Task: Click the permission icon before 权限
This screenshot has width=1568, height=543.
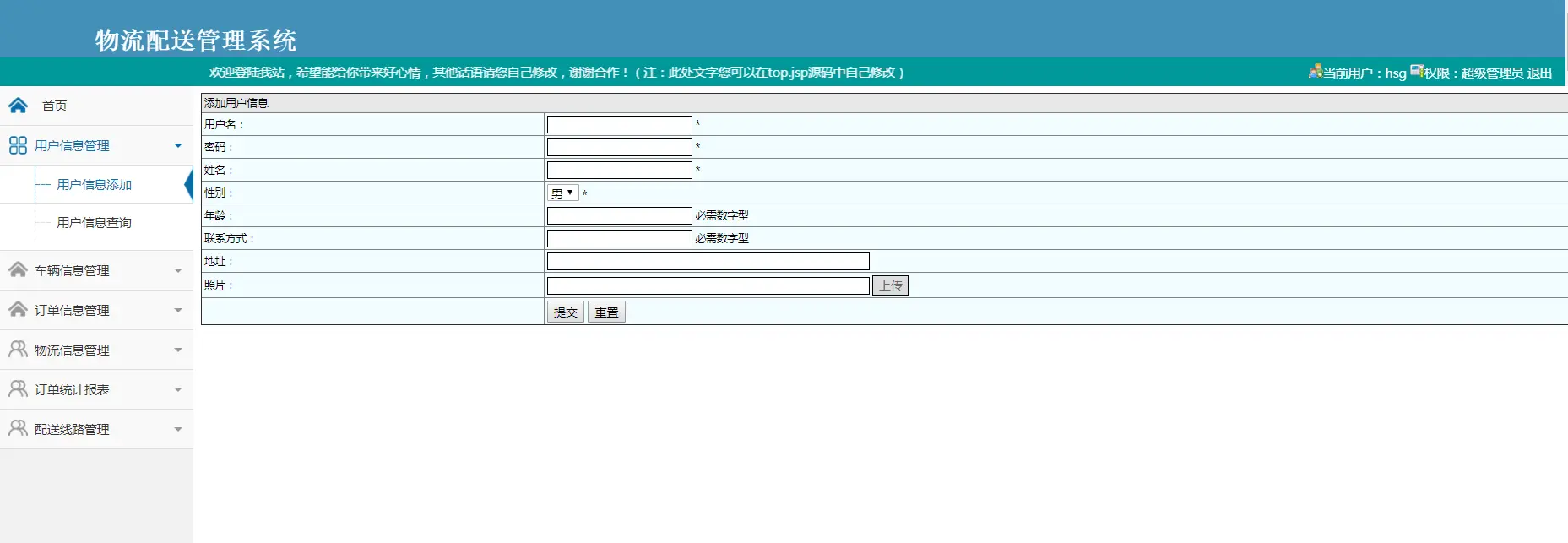Action: click(1417, 71)
